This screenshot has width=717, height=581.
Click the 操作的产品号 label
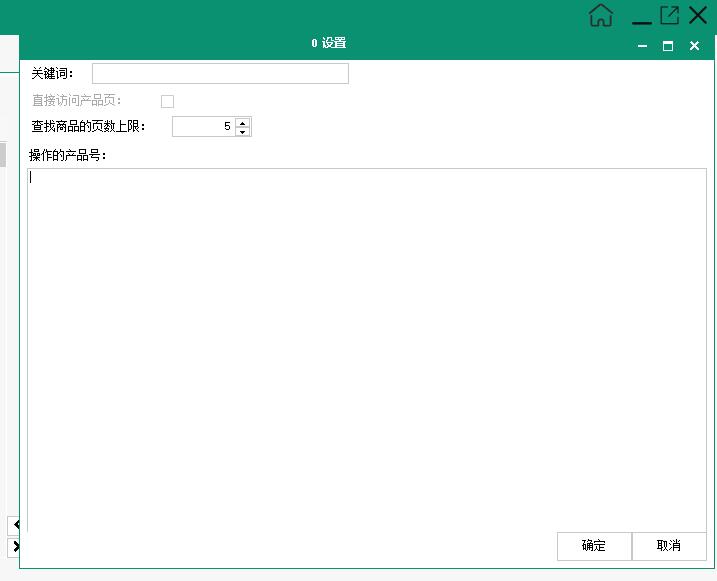[68, 155]
